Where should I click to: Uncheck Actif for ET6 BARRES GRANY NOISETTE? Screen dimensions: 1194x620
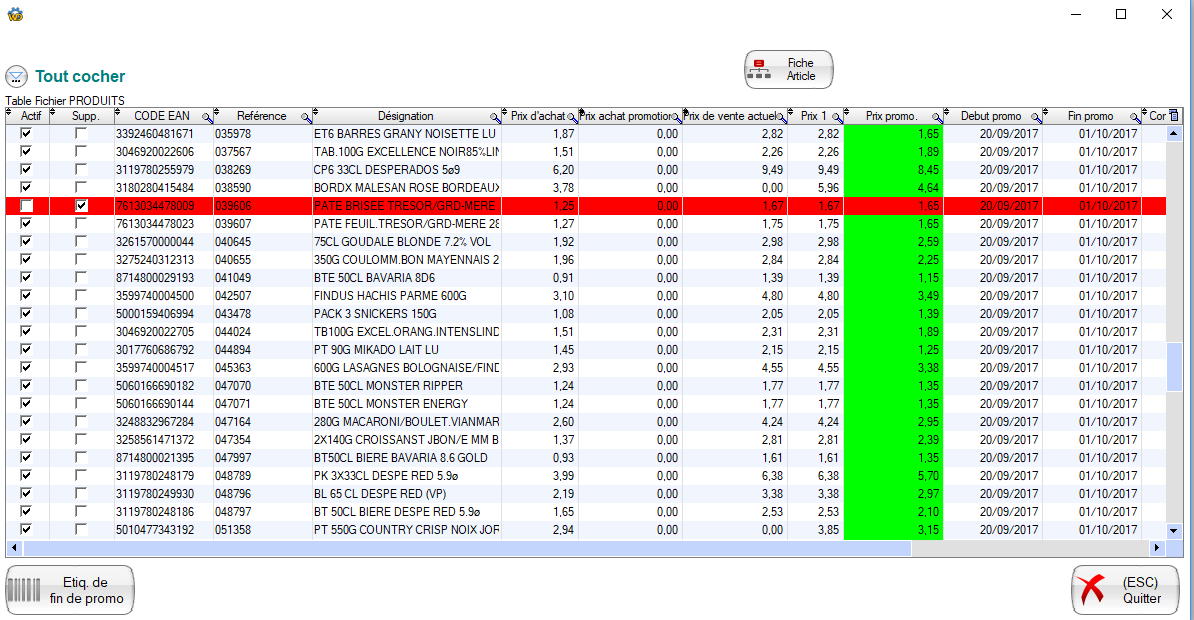click(26, 134)
